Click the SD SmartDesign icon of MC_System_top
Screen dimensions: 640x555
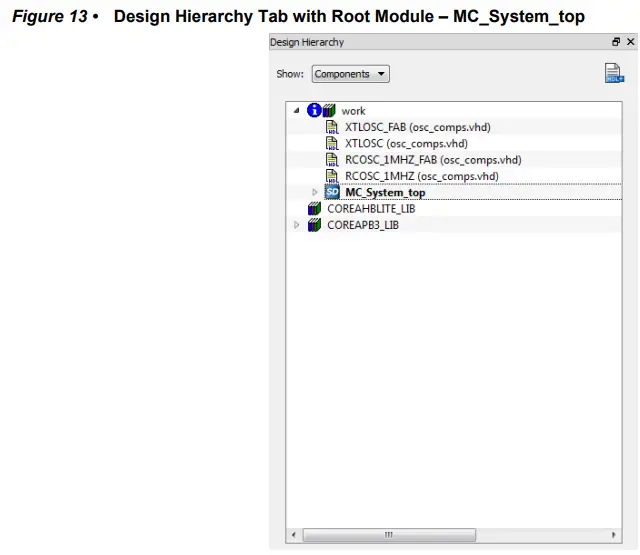tap(332, 192)
